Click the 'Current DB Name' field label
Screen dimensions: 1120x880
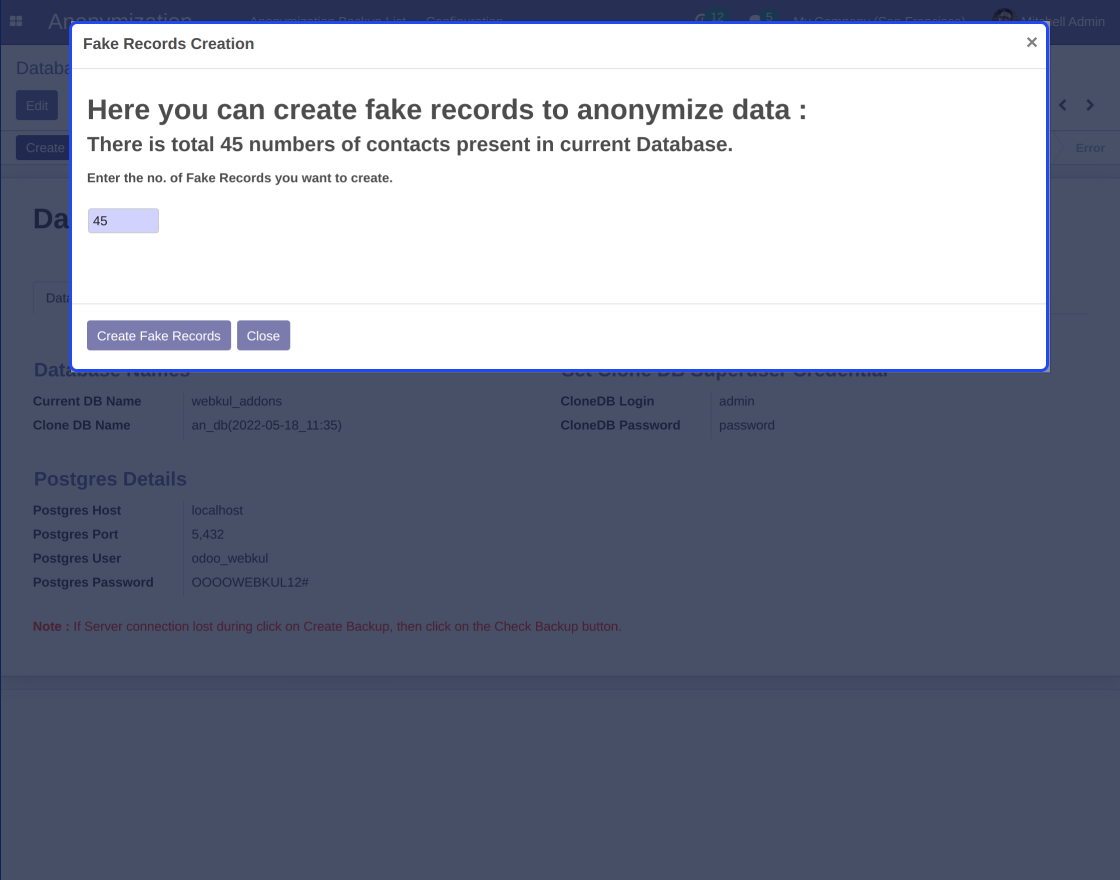click(87, 401)
